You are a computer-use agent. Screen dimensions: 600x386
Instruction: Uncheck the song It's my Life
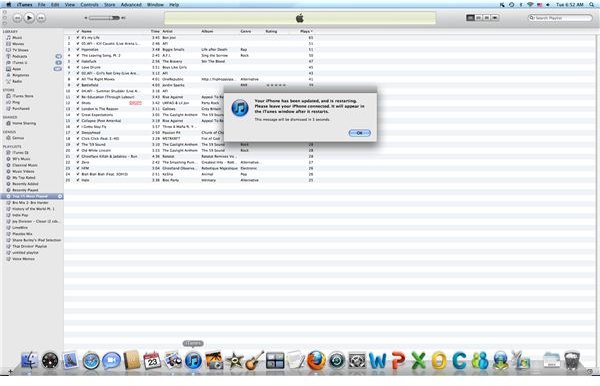[x=78, y=37]
